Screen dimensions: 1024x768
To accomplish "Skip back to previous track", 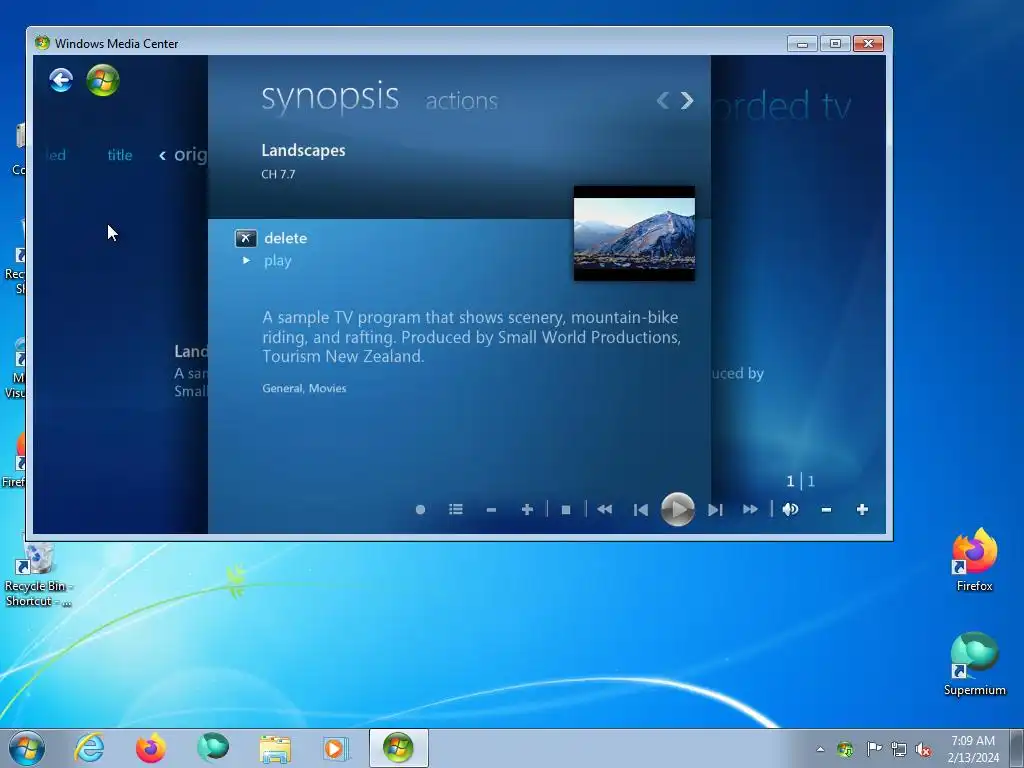I will tap(641, 509).
